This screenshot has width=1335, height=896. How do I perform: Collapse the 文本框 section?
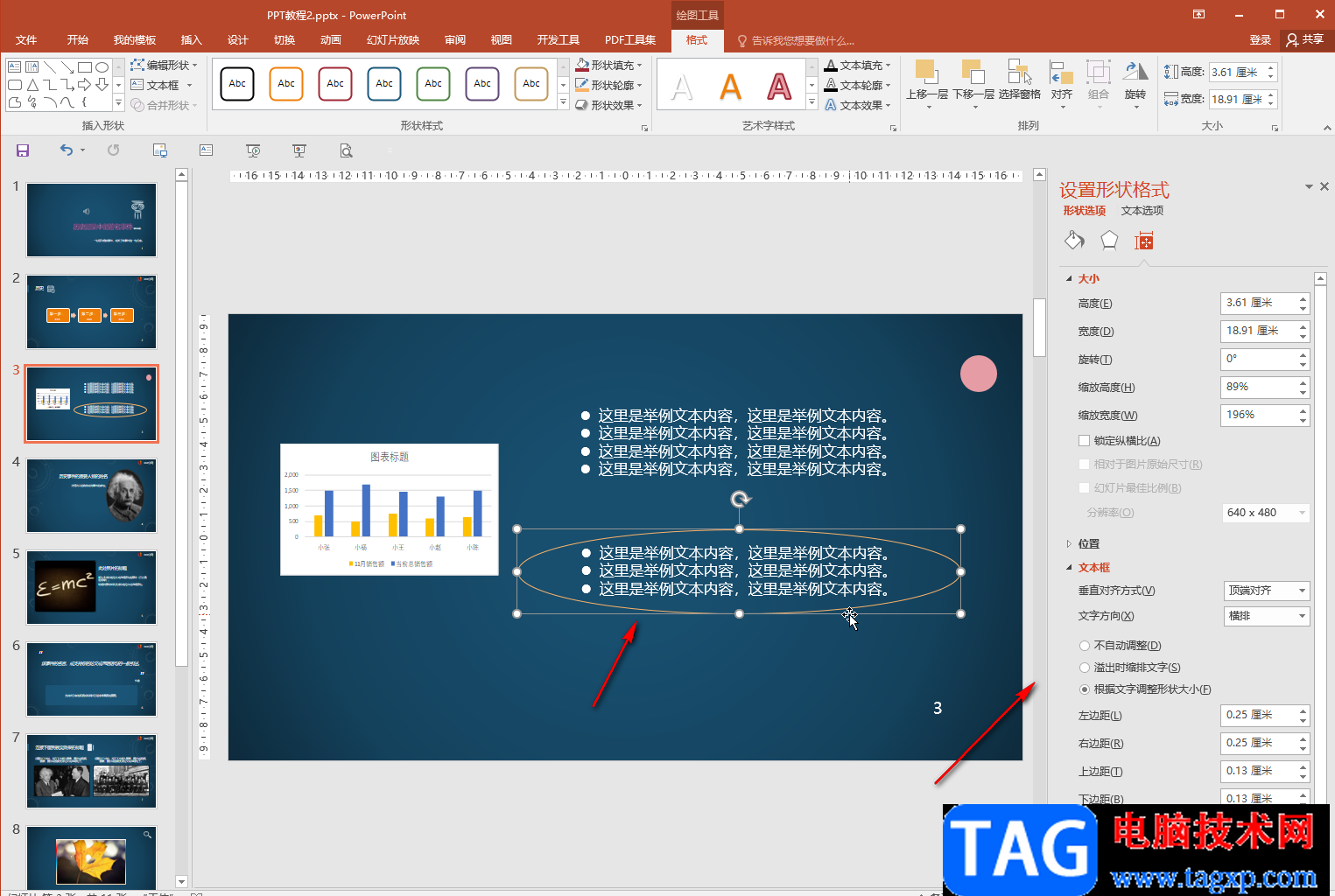[1069, 568]
